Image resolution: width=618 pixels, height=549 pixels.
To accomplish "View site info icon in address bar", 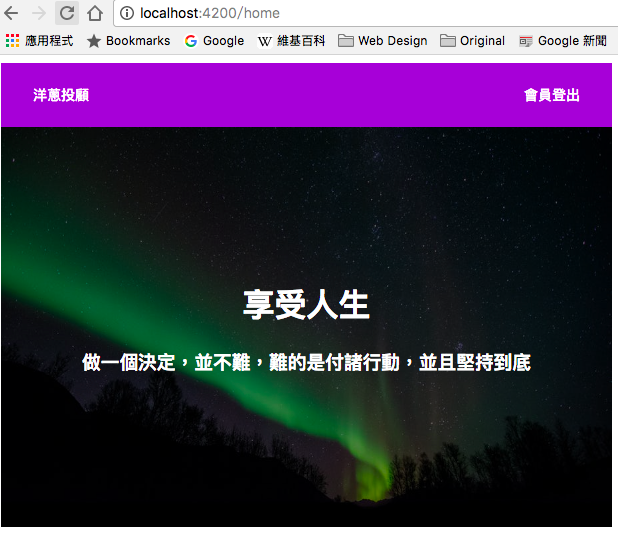I will pos(127,13).
